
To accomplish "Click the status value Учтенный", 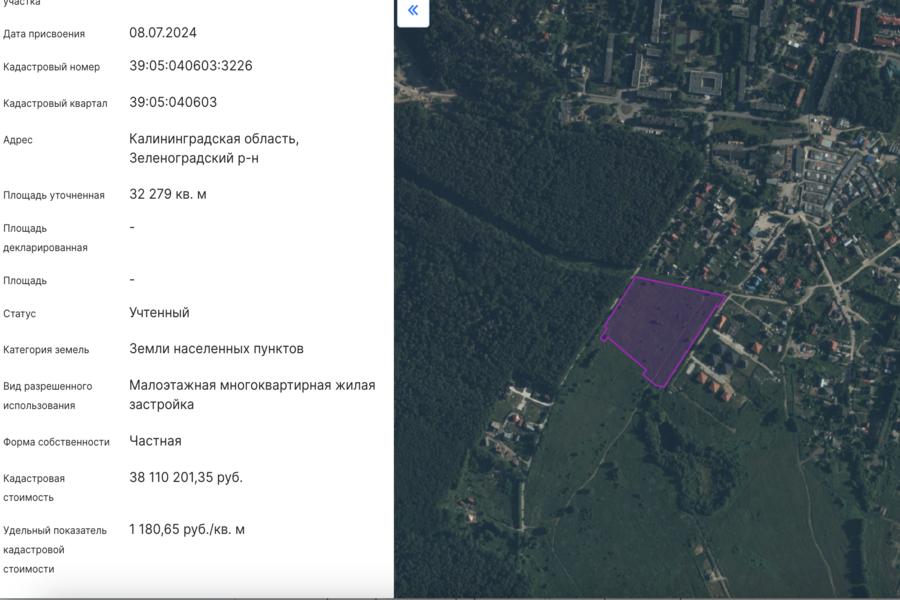I will (159, 313).
